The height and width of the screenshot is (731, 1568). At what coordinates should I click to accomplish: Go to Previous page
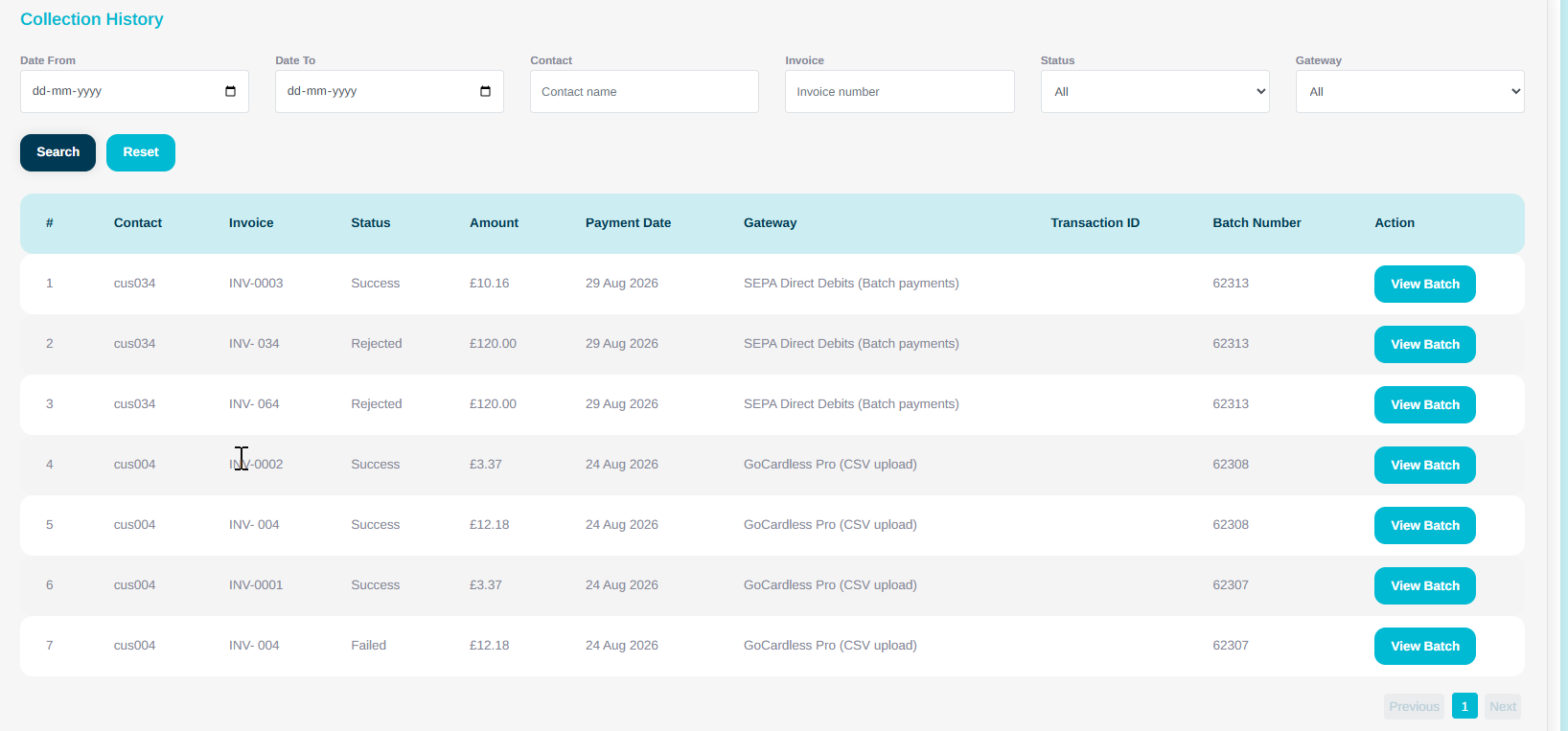1414,706
